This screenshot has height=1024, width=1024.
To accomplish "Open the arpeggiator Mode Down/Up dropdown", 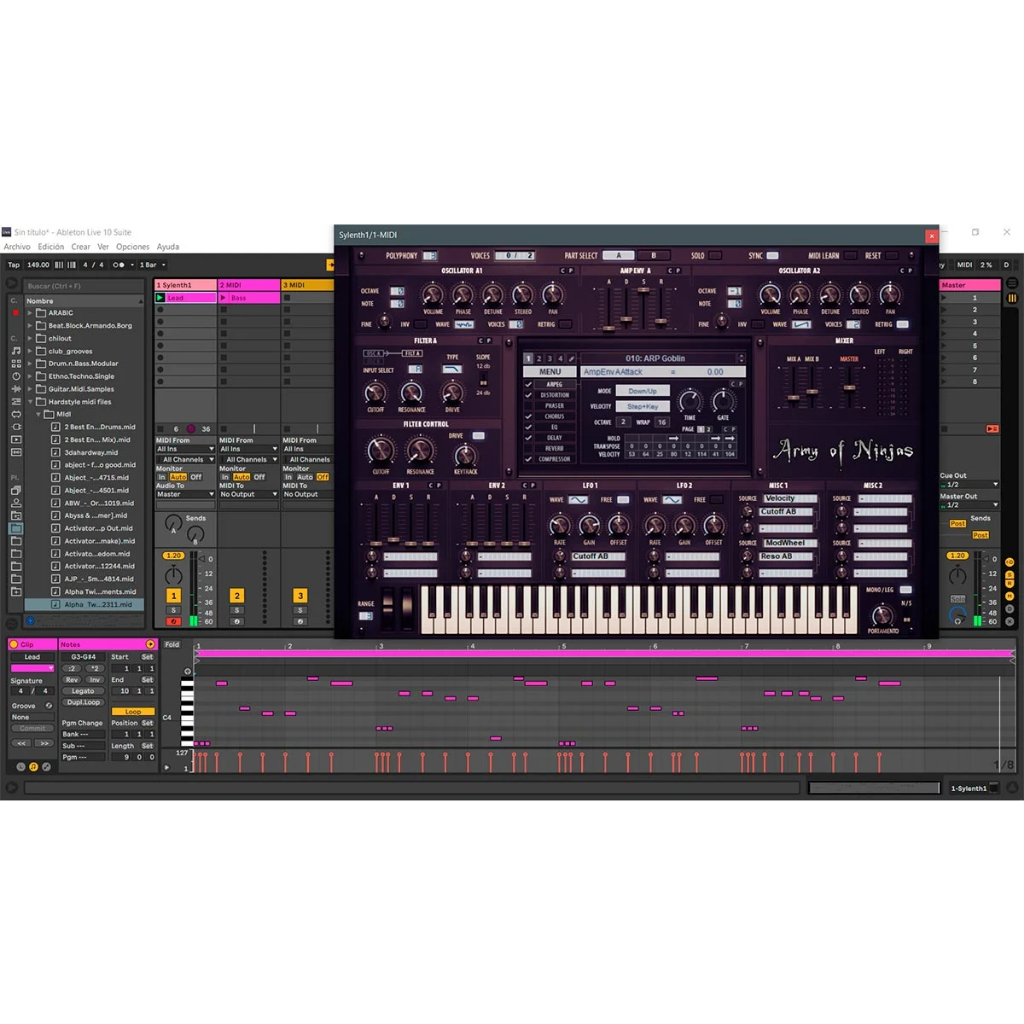I will pos(643,391).
